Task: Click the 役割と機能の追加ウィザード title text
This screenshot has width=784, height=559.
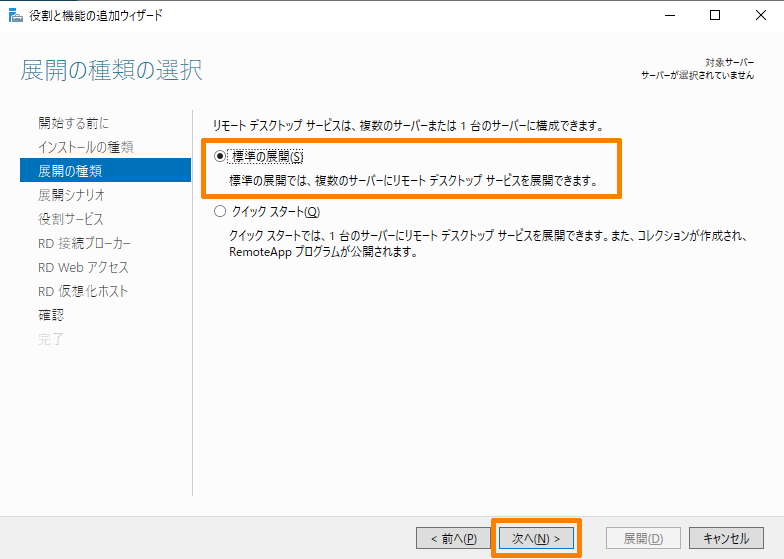Action: 96,16
